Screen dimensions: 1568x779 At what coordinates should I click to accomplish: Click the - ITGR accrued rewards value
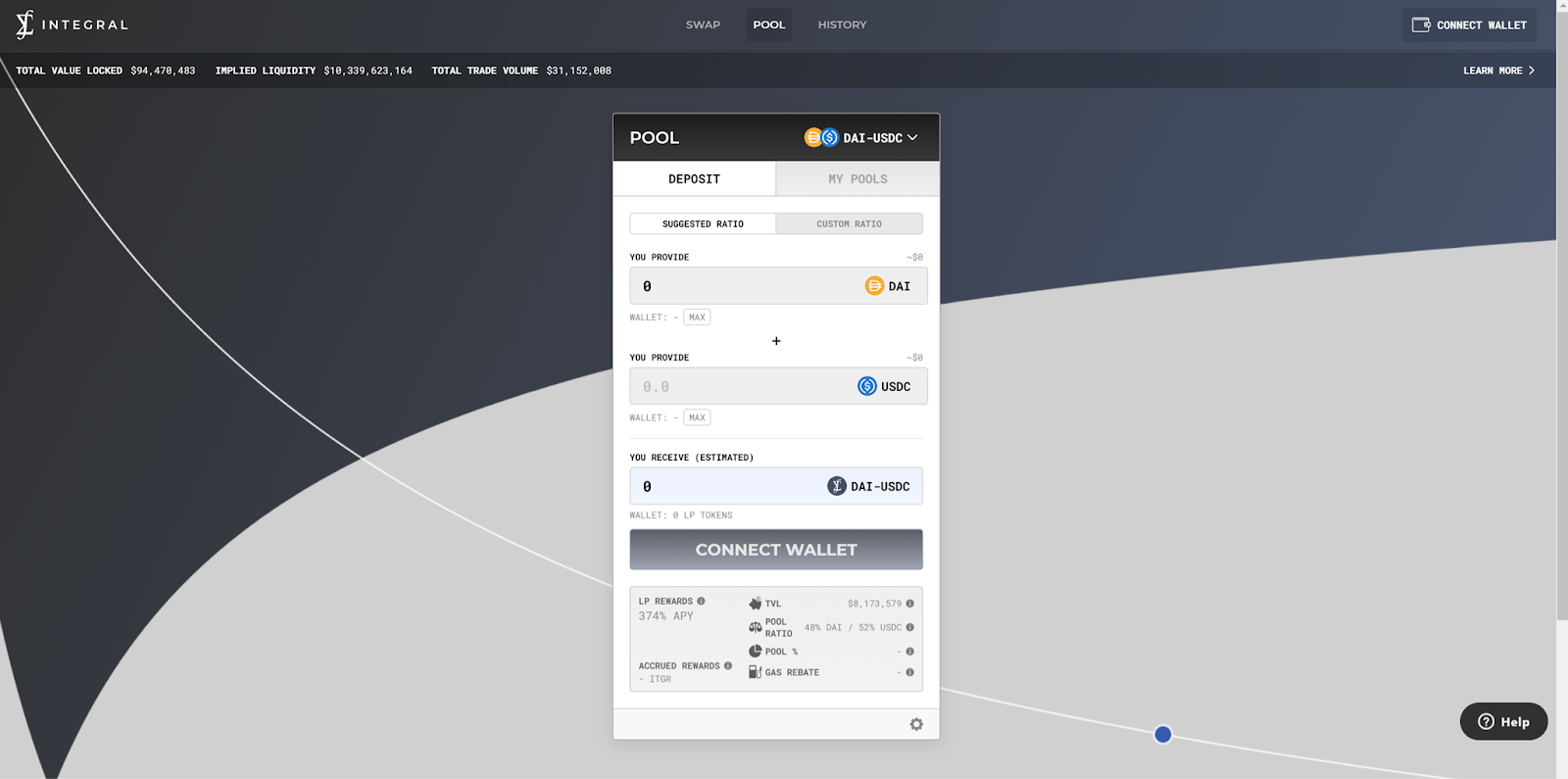click(x=656, y=679)
